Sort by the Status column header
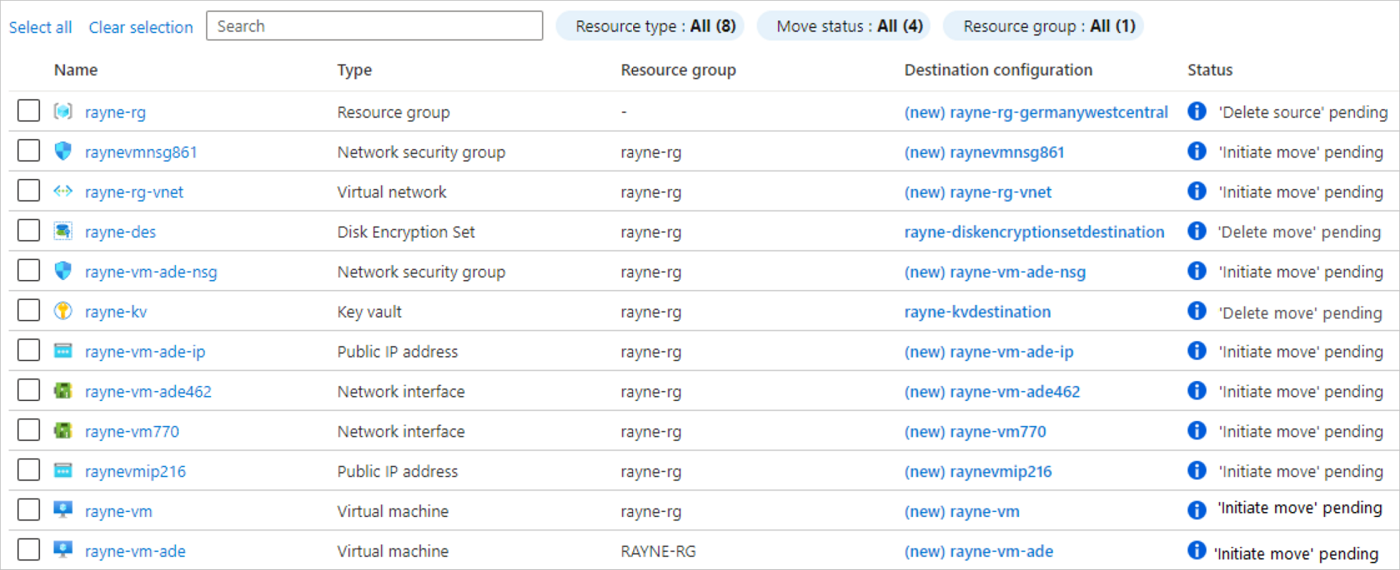 [1210, 70]
